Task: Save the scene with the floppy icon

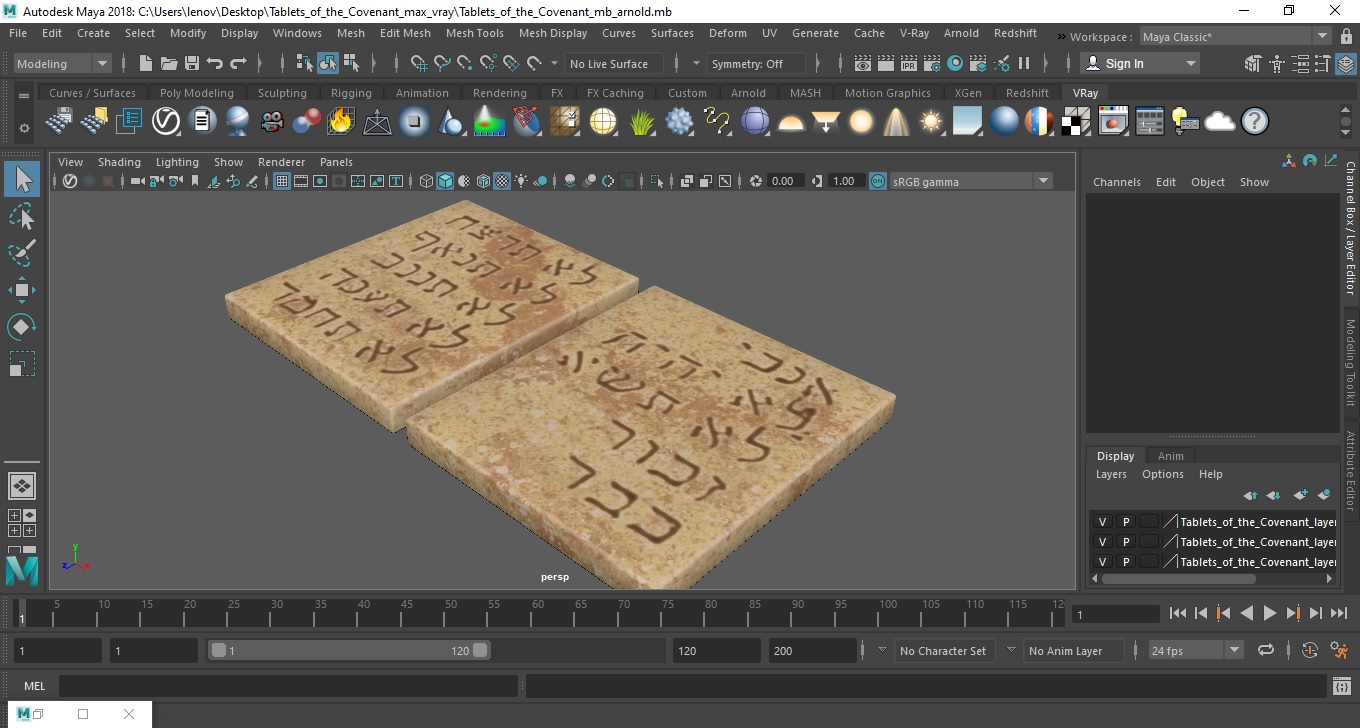Action: (x=192, y=63)
